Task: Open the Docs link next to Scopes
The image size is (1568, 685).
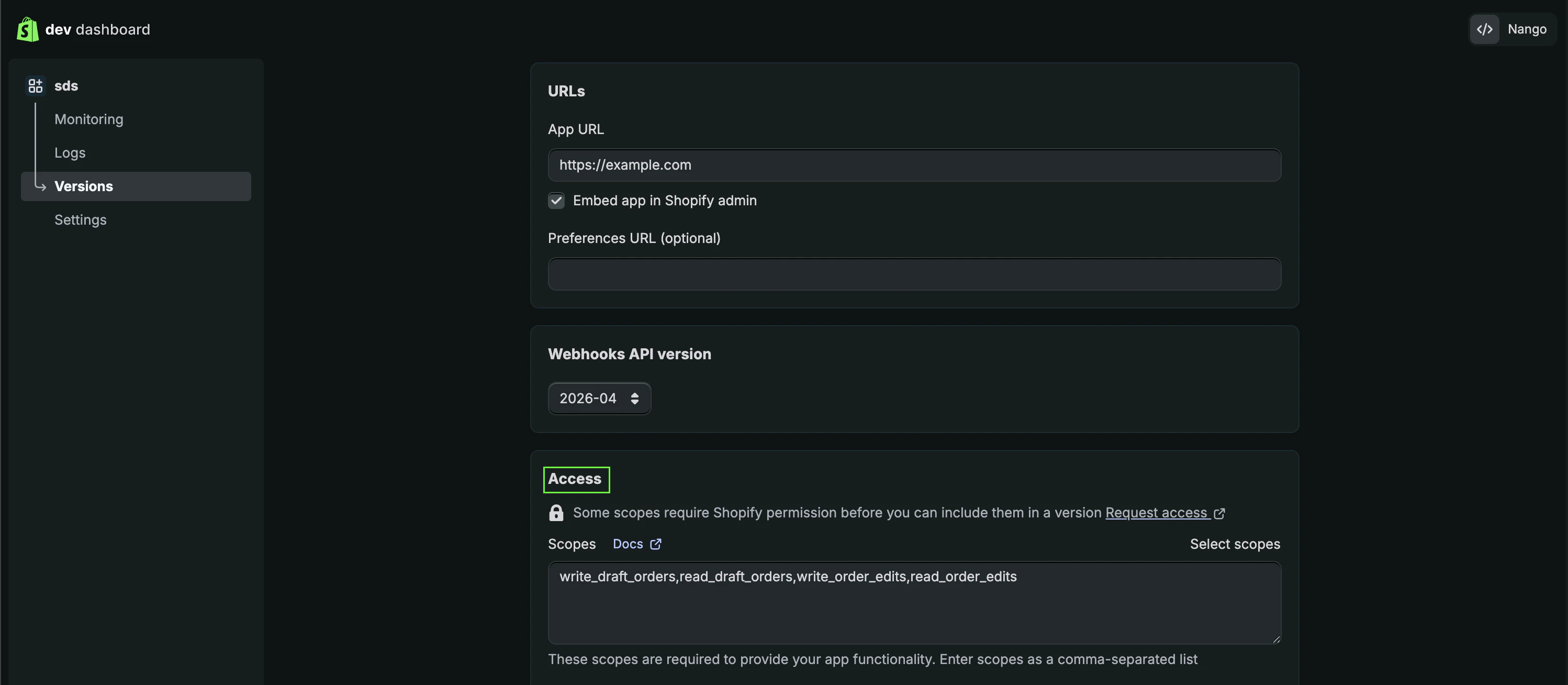Action: 628,544
